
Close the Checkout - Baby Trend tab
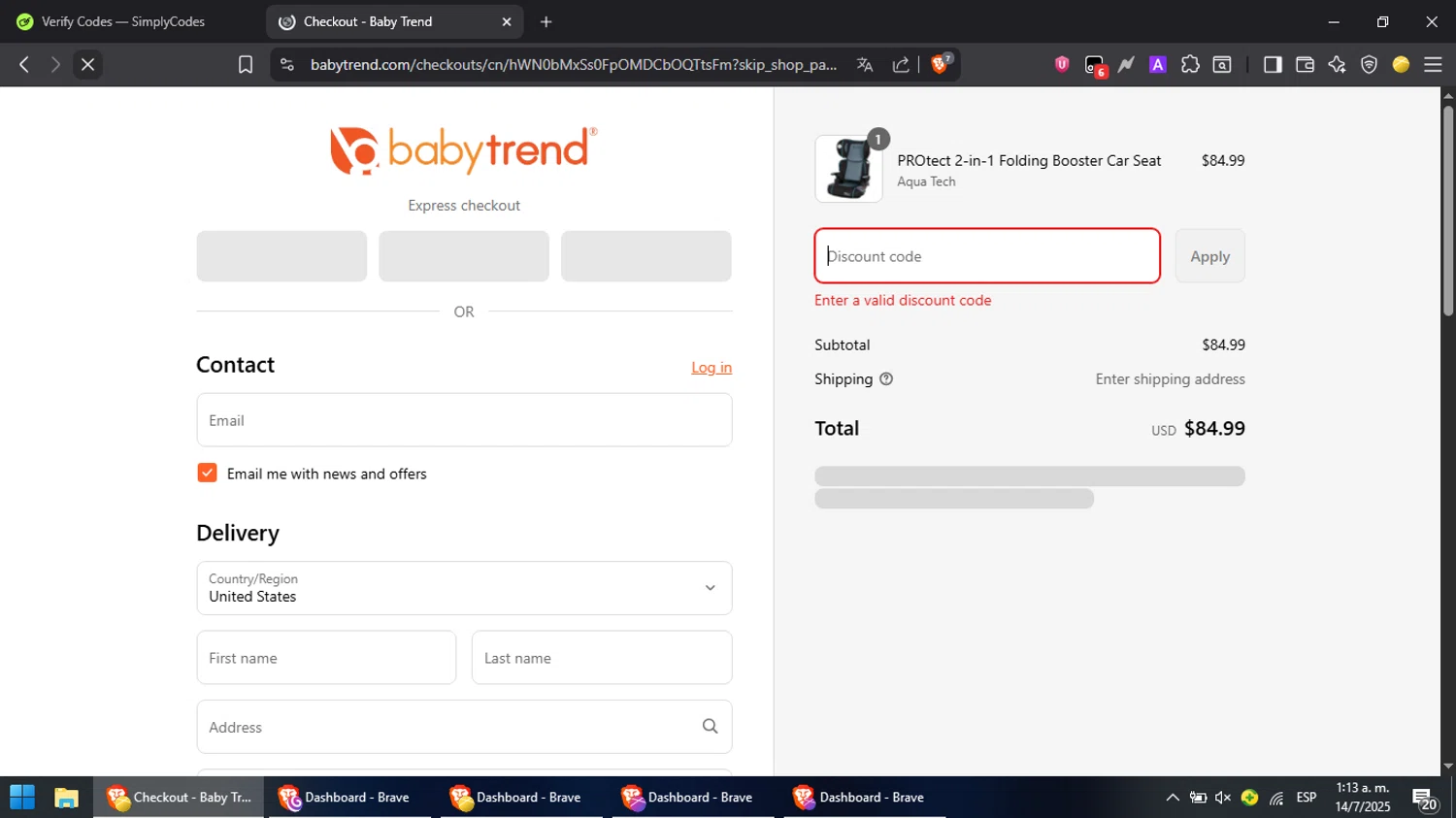click(x=507, y=21)
